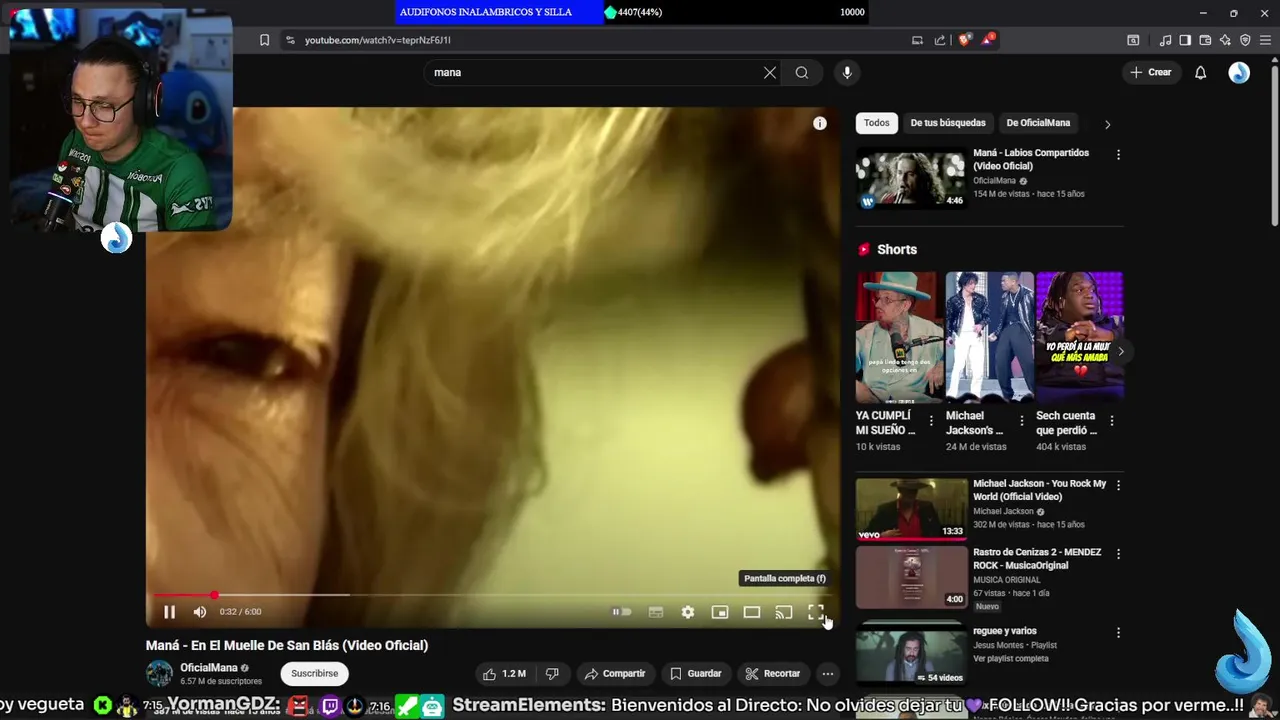Viewport: 1280px width, 720px height.
Task: Click the youtube.com address bar URL
Action: 378,40
